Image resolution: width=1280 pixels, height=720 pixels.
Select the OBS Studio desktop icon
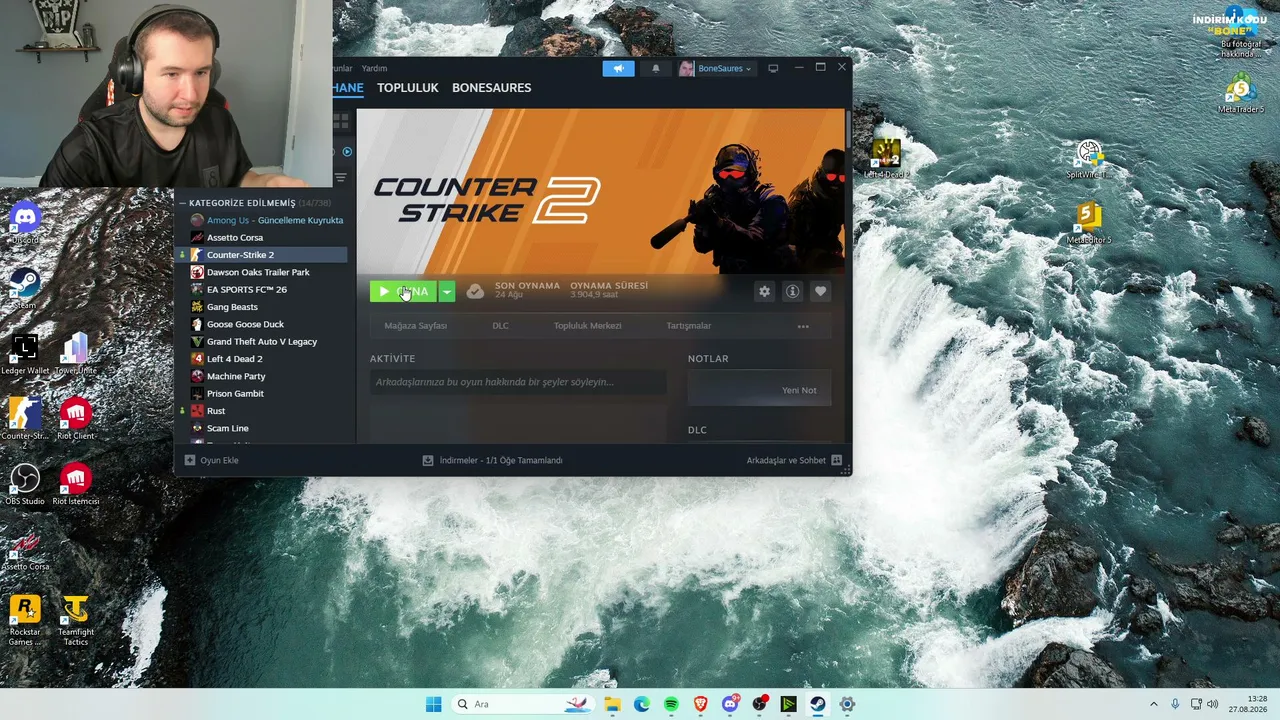pyautogui.click(x=25, y=484)
